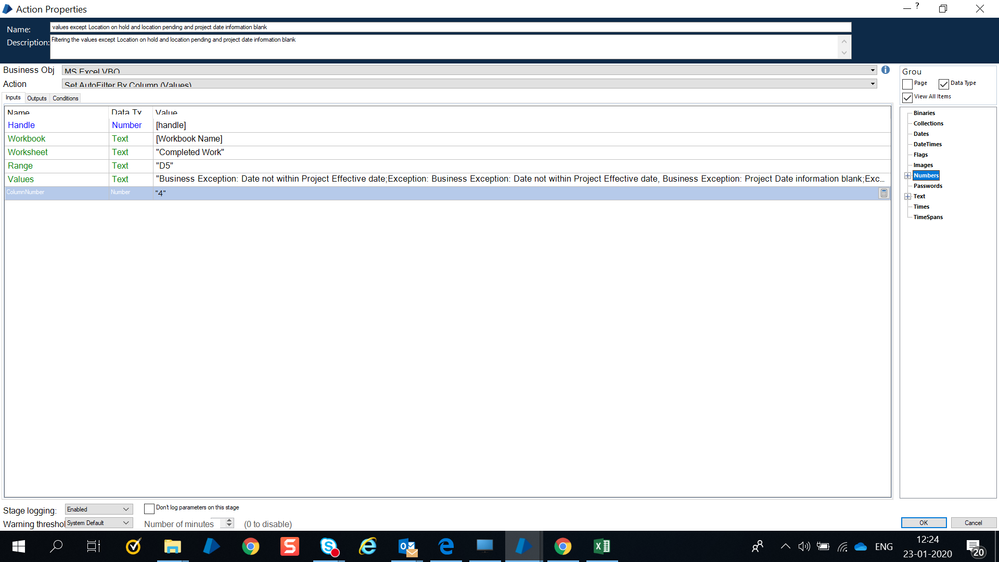The height and width of the screenshot is (562, 999).
Task: Select TimeSpans in the data tree
Action: [x=928, y=217]
